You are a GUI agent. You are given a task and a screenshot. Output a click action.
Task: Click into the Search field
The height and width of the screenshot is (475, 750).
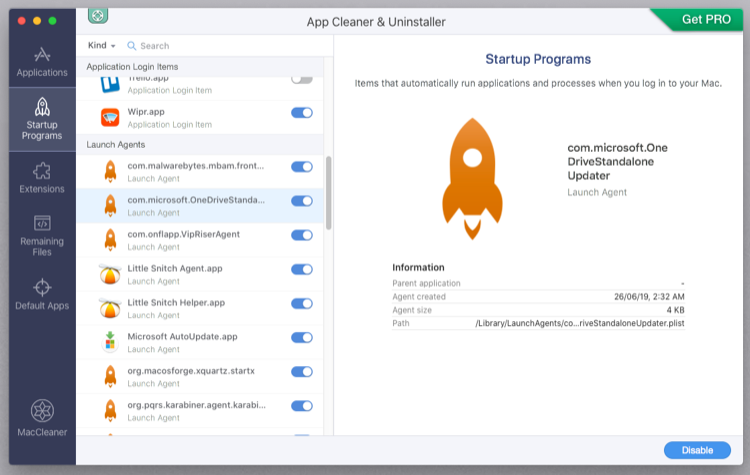coord(225,46)
